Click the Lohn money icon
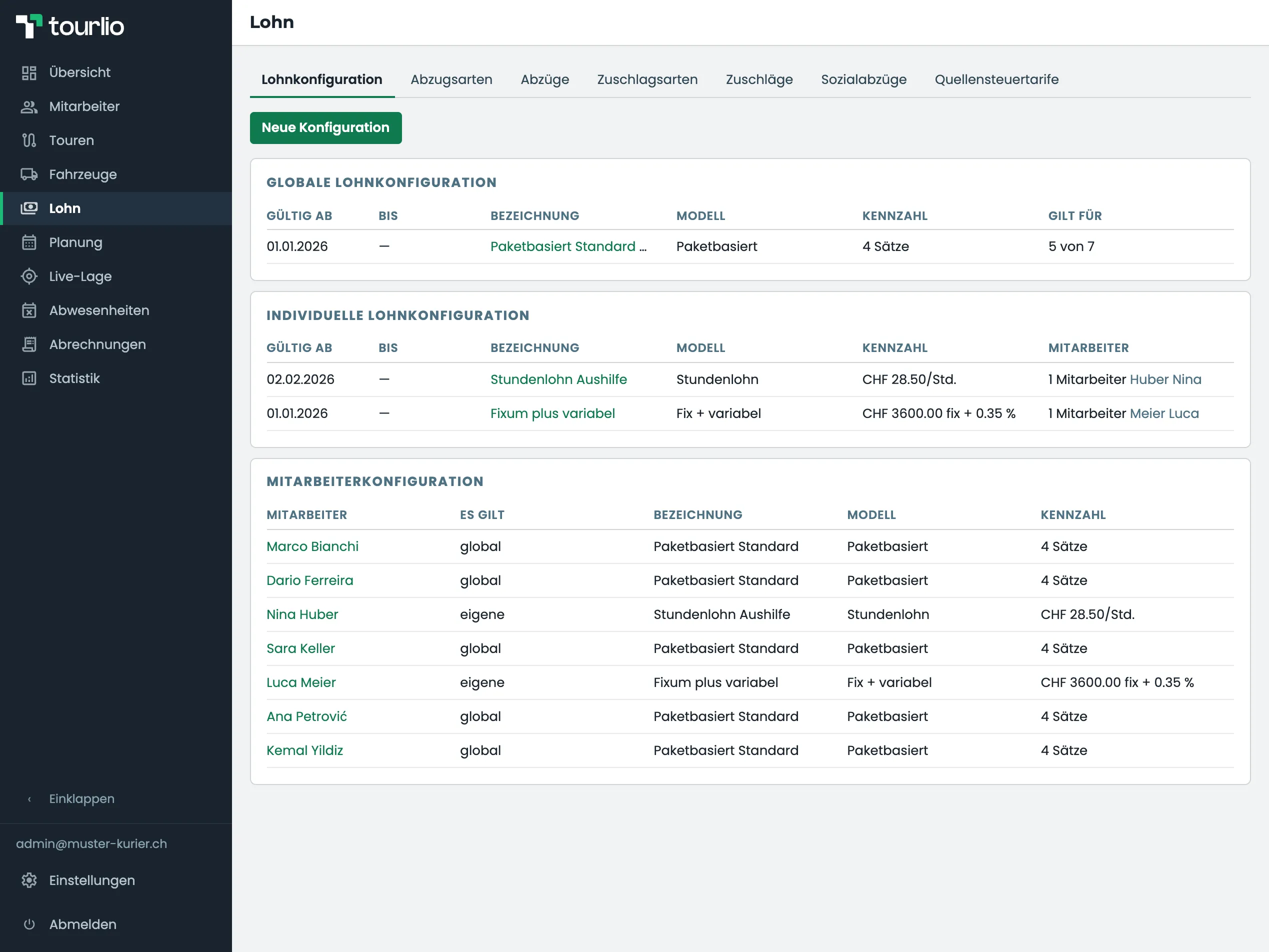The width and height of the screenshot is (1269, 952). tap(29, 208)
